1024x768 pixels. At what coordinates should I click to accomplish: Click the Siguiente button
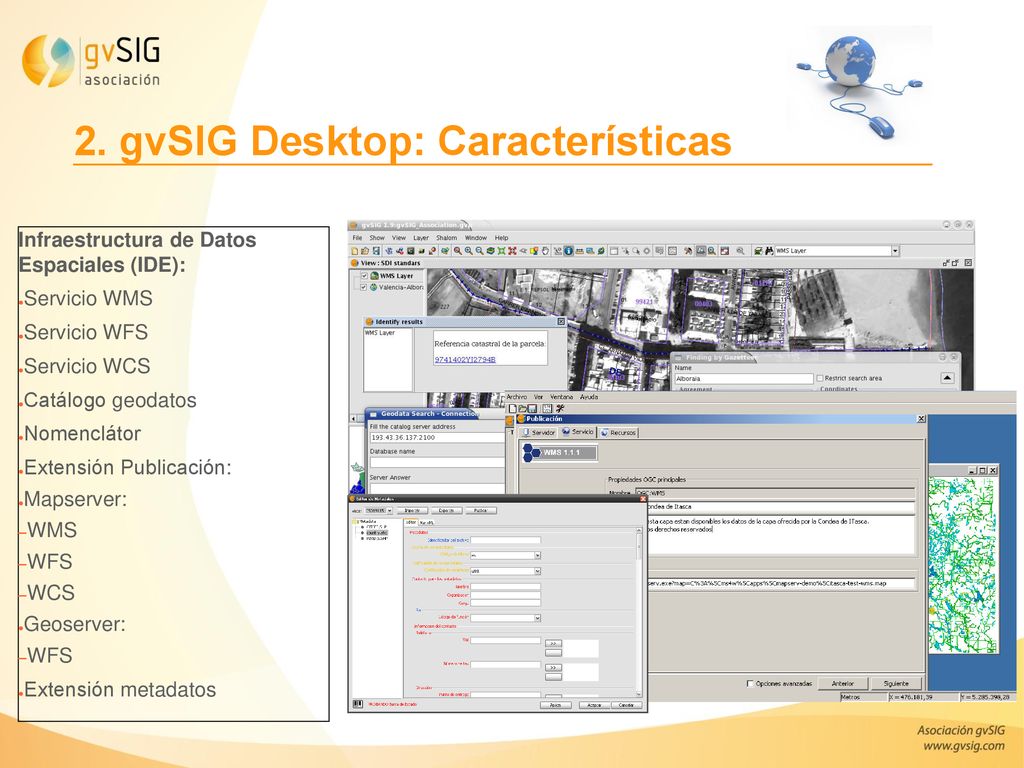point(896,684)
